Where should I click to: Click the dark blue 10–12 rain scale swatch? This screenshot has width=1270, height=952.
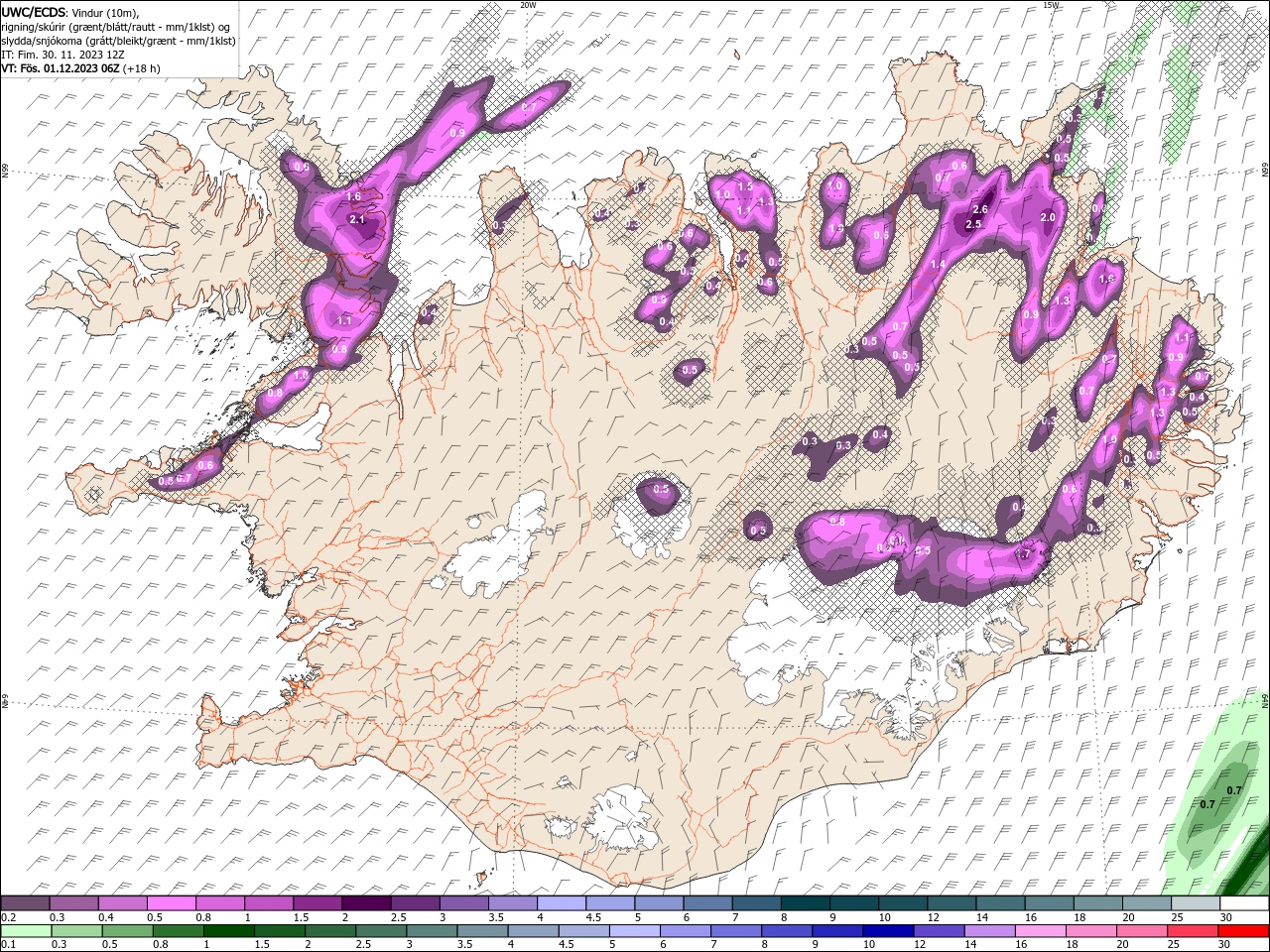[888, 930]
